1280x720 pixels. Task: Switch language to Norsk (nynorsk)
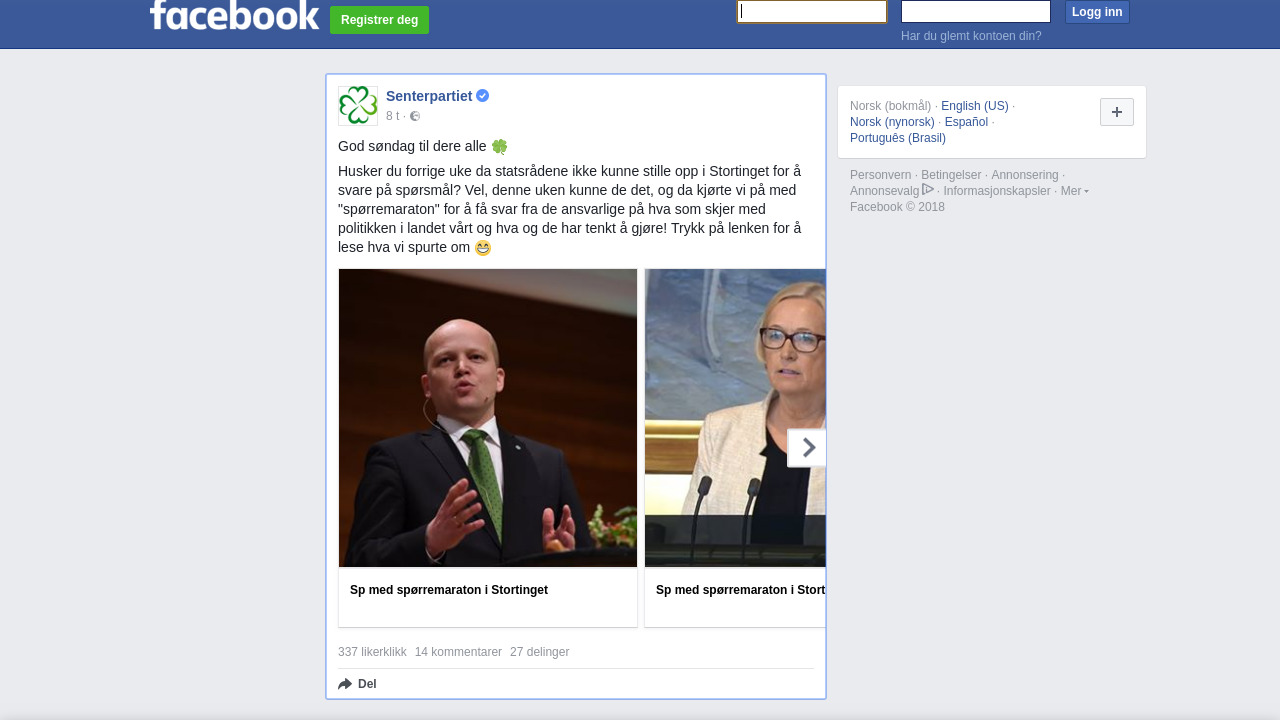click(892, 122)
